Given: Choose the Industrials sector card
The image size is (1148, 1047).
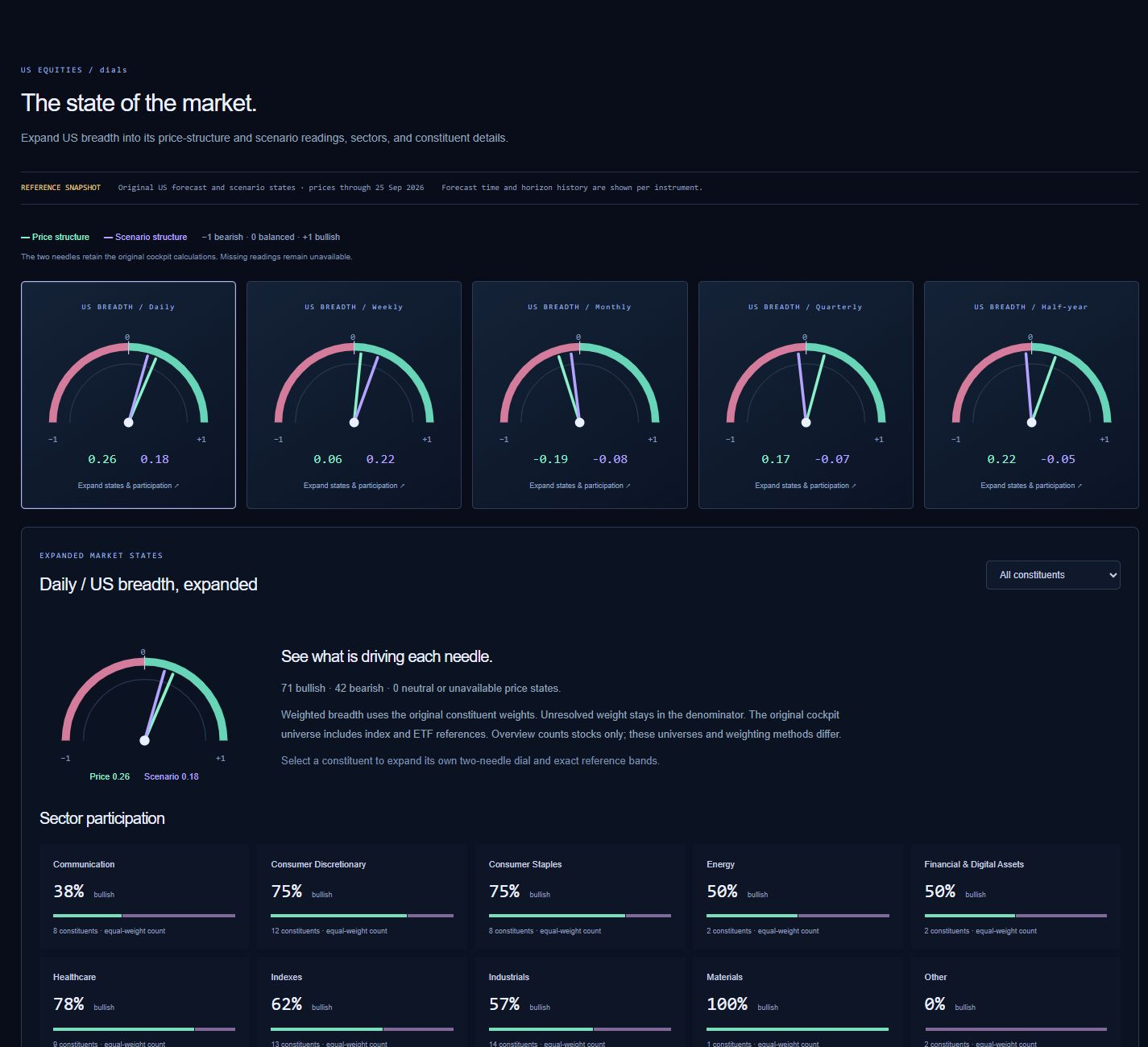Looking at the screenshot, I should click(580, 1003).
